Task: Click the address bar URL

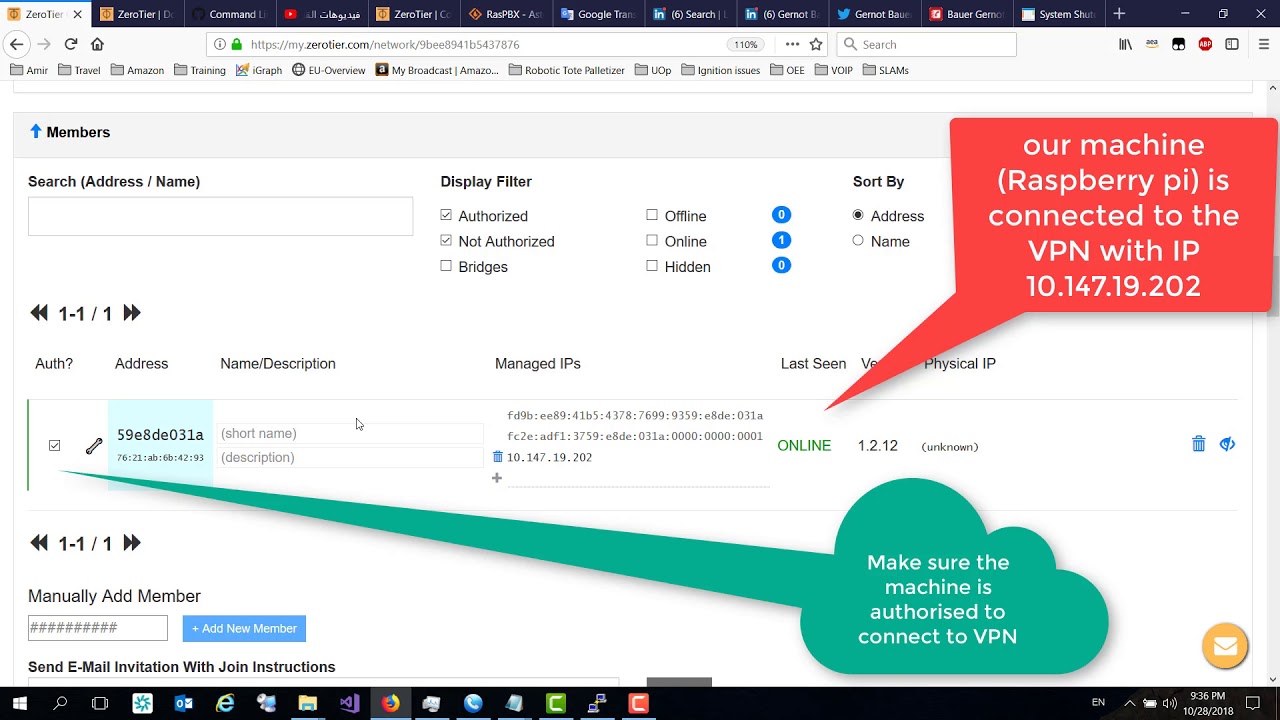Action: [385, 44]
